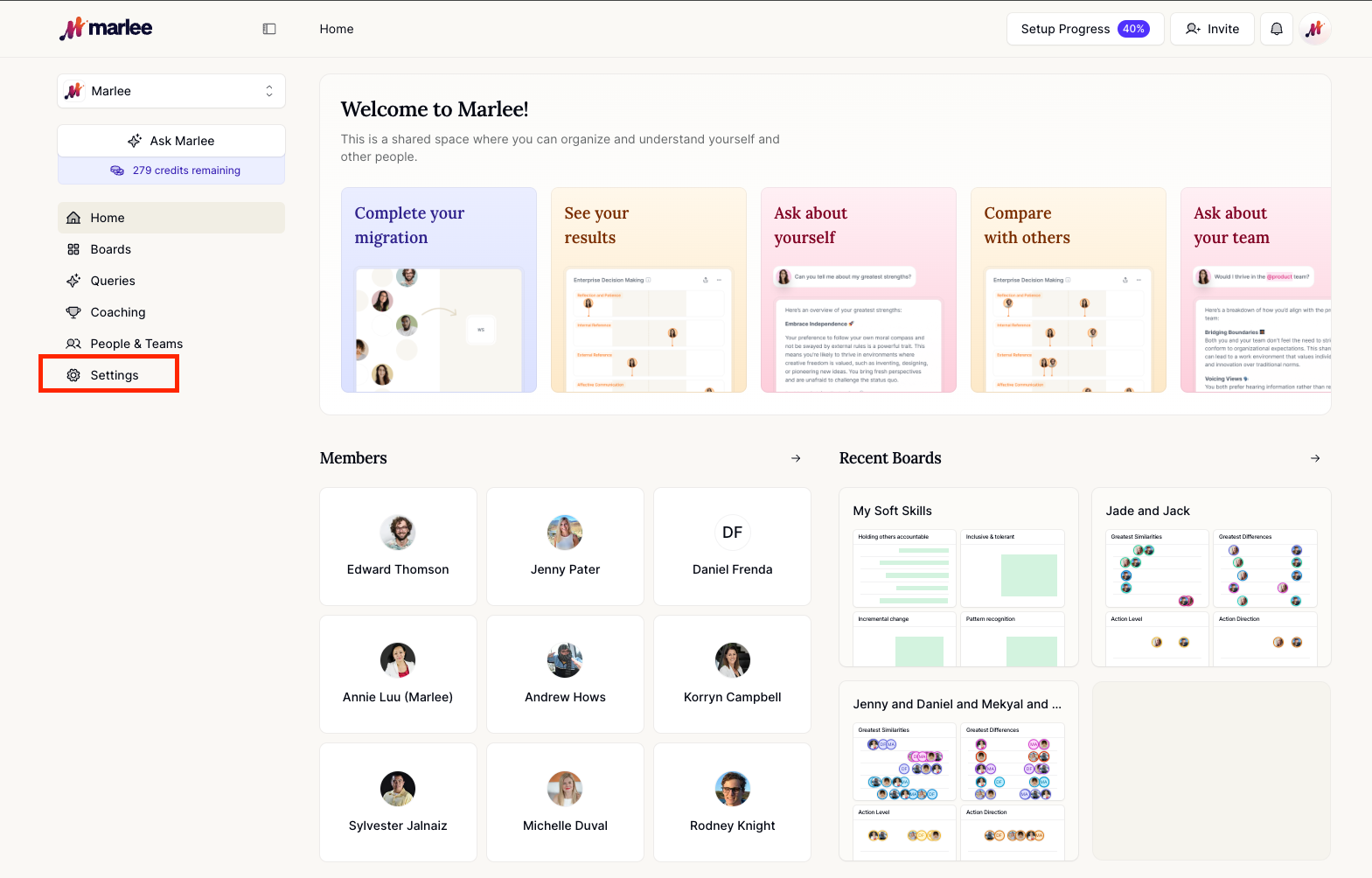Click Sylvester Jalnaiz name

coord(398,826)
